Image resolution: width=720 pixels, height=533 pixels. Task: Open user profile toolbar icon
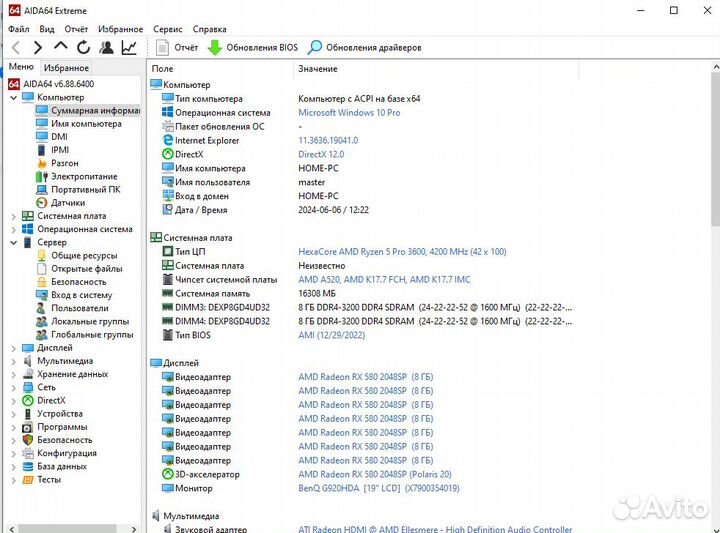tap(107, 47)
